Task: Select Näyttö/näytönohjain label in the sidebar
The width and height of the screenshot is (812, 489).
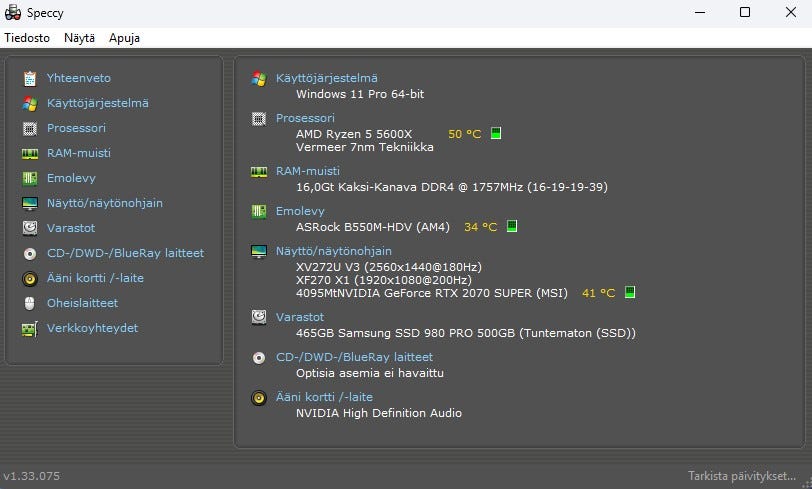Action: pyautogui.click(x=105, y=203)
